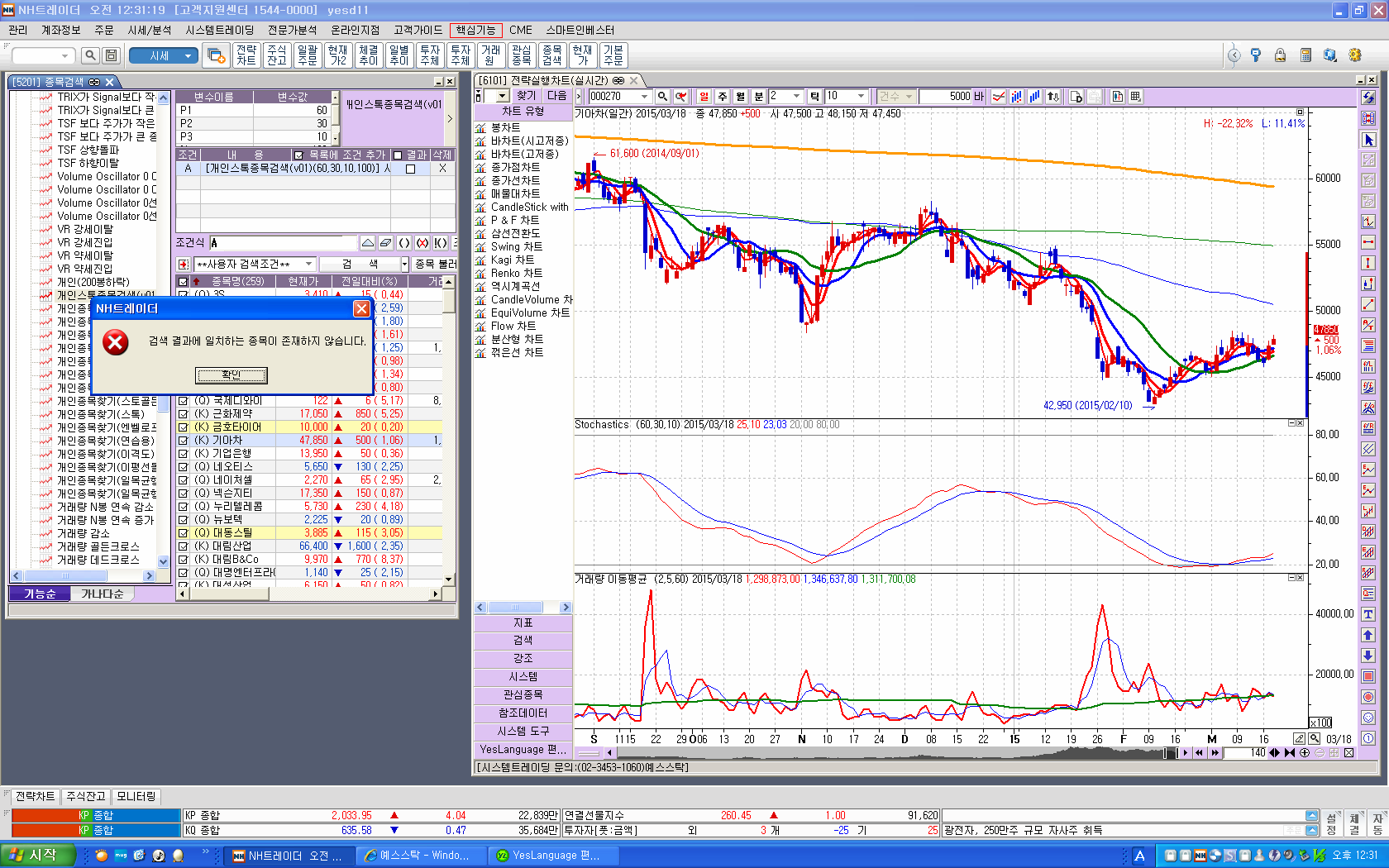
Task: Open the 종목검색 toolbar shortcut
Action: coord(552,55)
